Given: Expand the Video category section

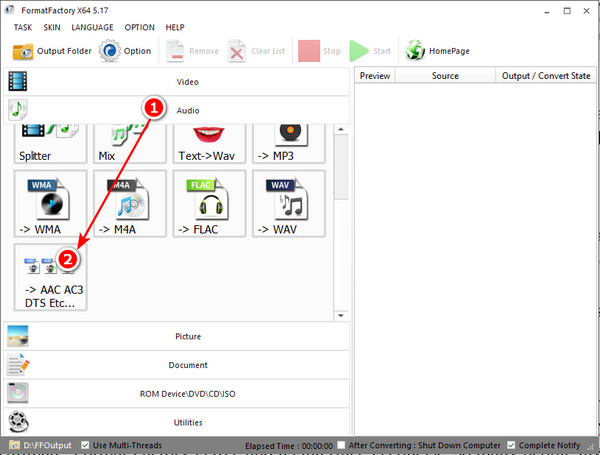Looking at the screenshot, I should pyautogui.click(x=176, y=82).
